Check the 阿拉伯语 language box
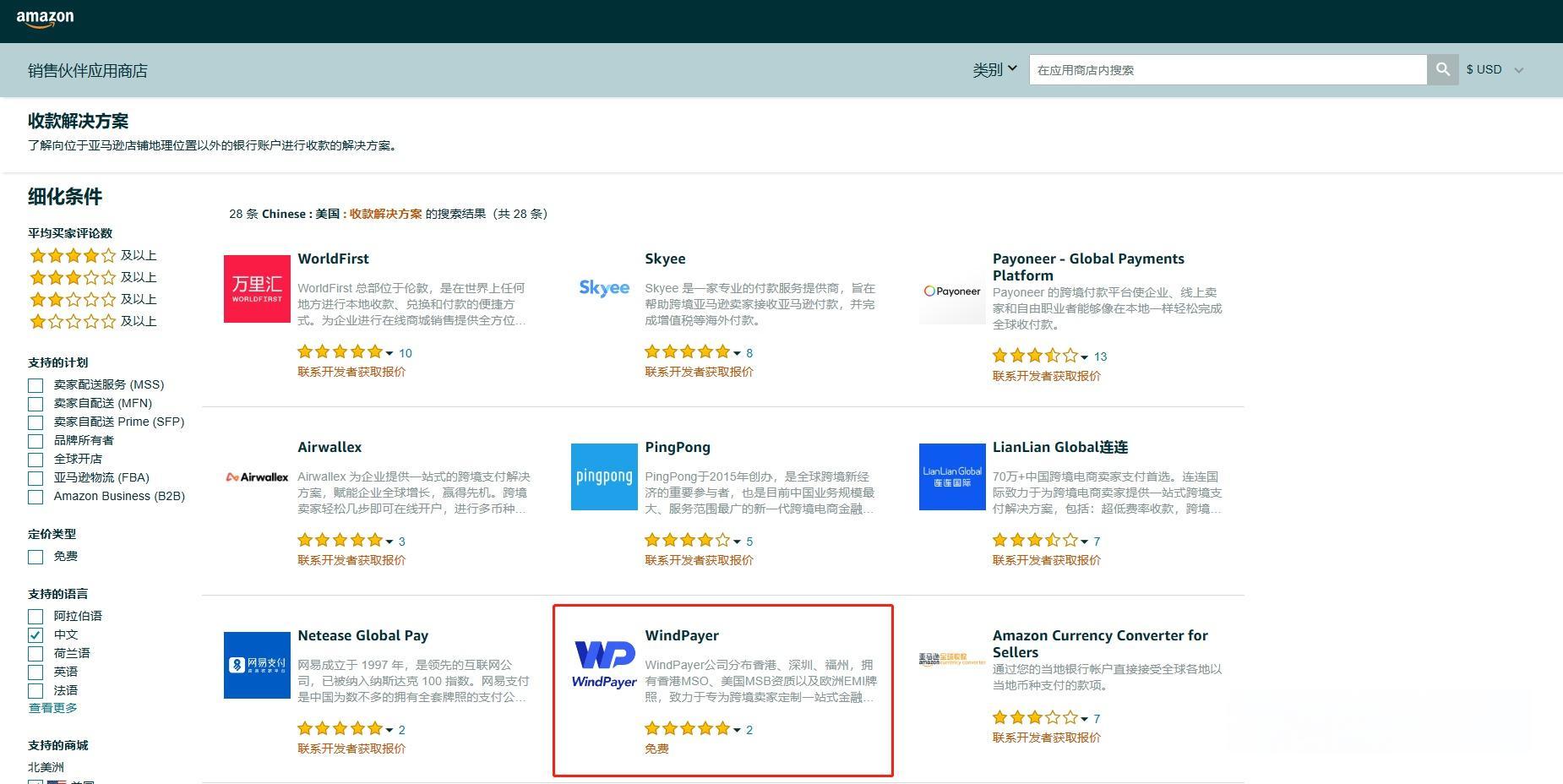 click(35, 617)
